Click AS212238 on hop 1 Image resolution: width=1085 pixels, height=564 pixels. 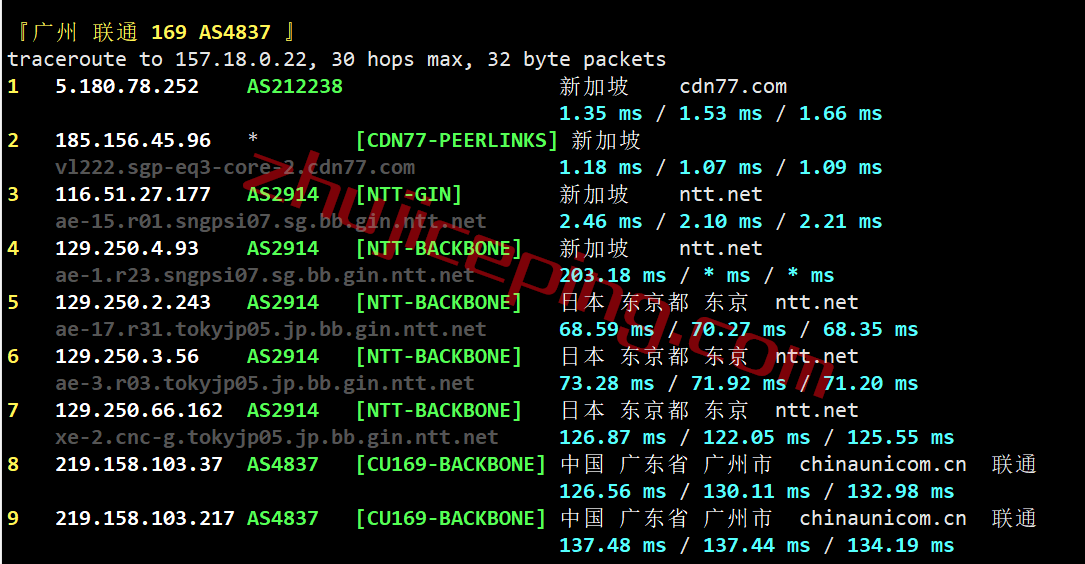(x=295, y=87)
